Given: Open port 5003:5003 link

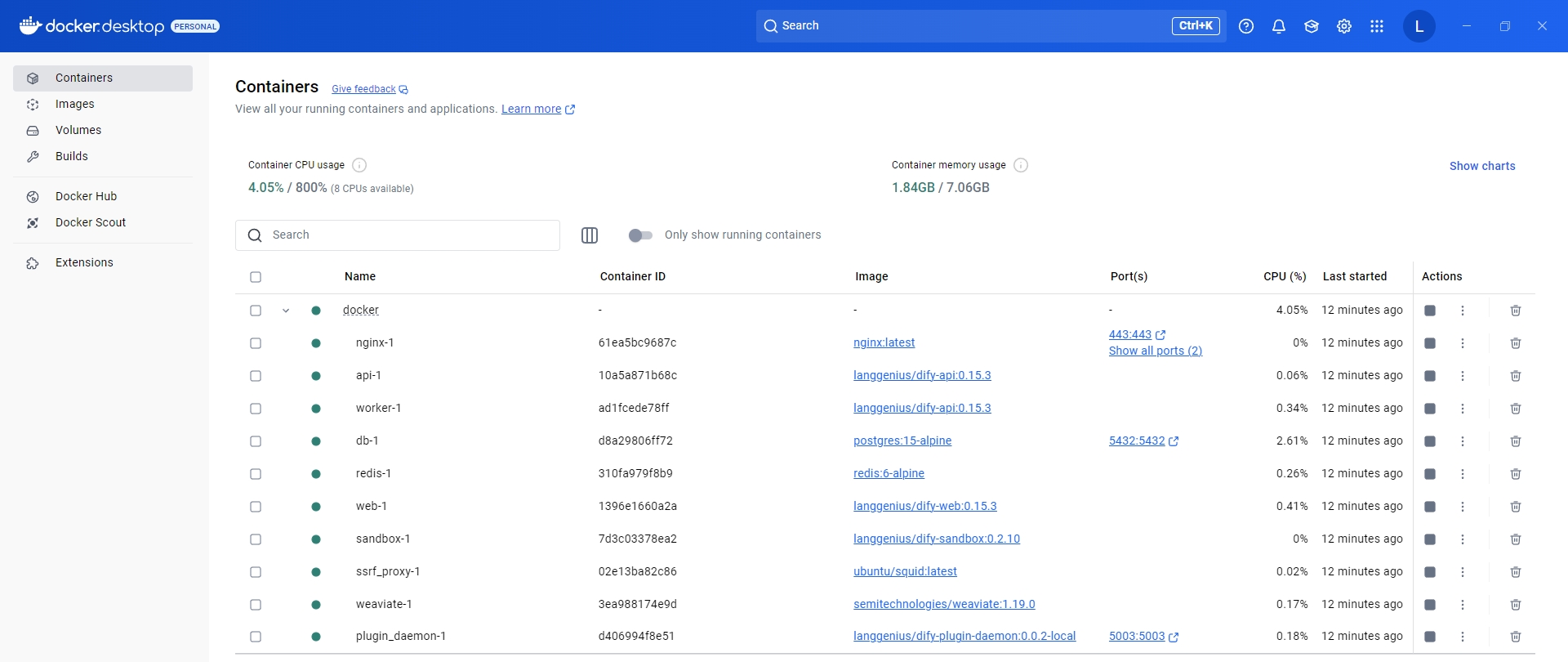Looking at the screenshot, I should coord(1143,637).
